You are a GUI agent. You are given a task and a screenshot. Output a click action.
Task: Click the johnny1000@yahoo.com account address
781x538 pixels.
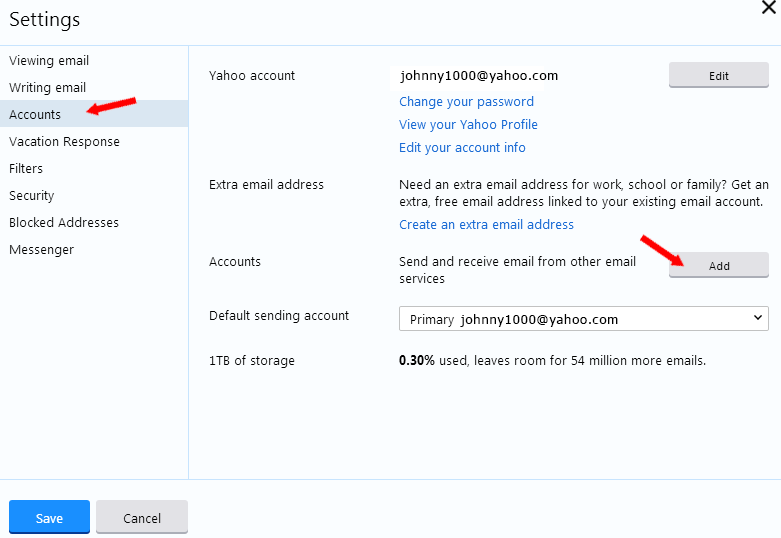[479, 76]
